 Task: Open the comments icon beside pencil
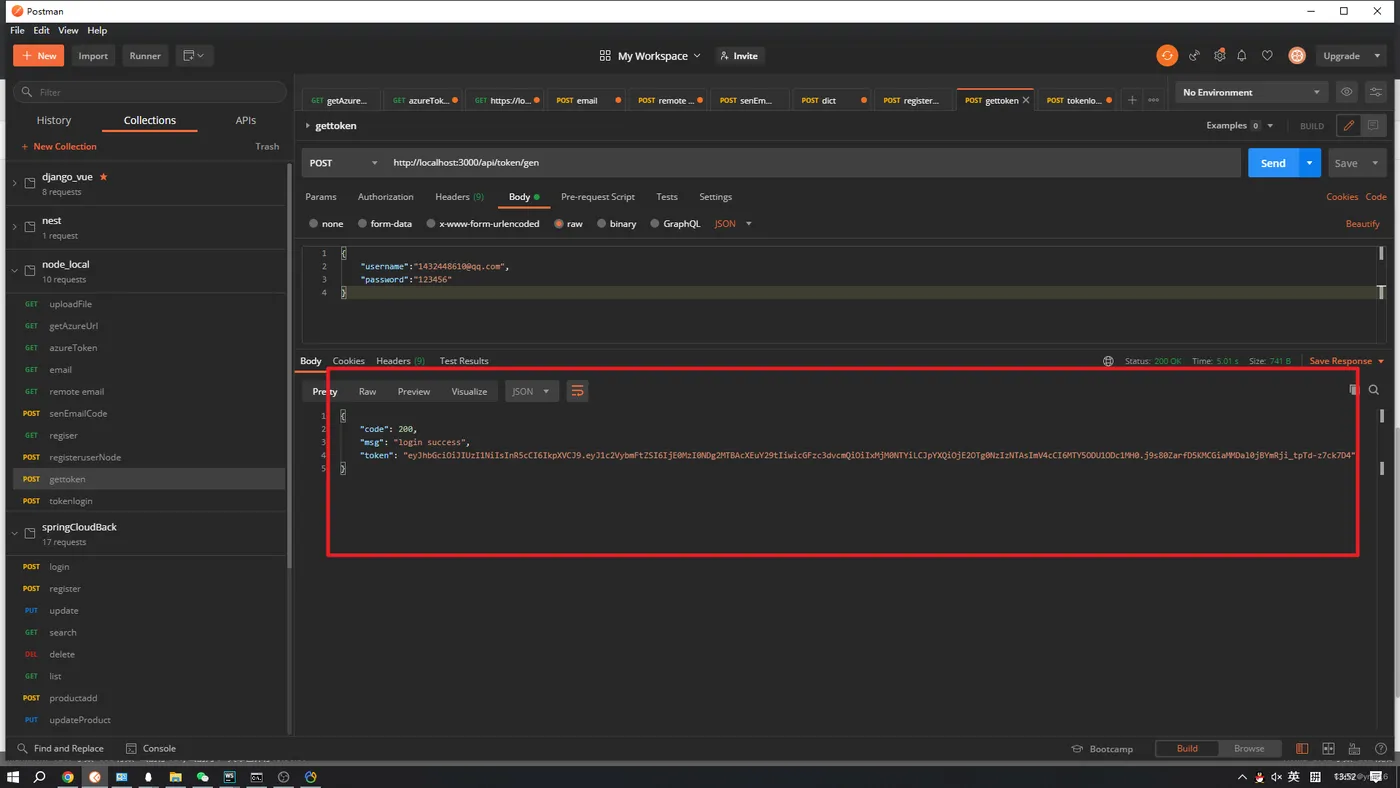click(x=1373, y=126)
